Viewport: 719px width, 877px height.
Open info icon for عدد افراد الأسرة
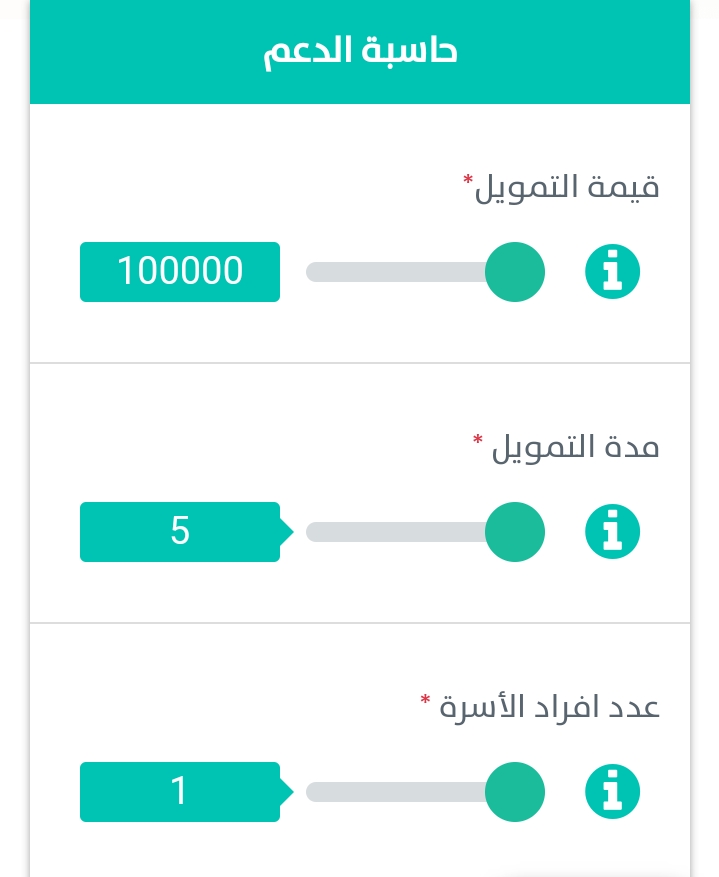[612, 791]
